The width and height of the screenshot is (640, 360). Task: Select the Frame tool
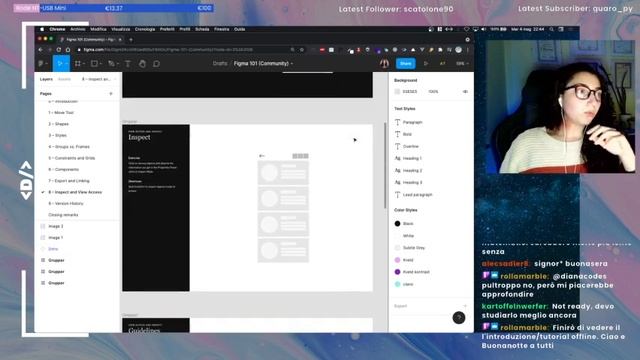pyautogui.click(x=78, y=64)
